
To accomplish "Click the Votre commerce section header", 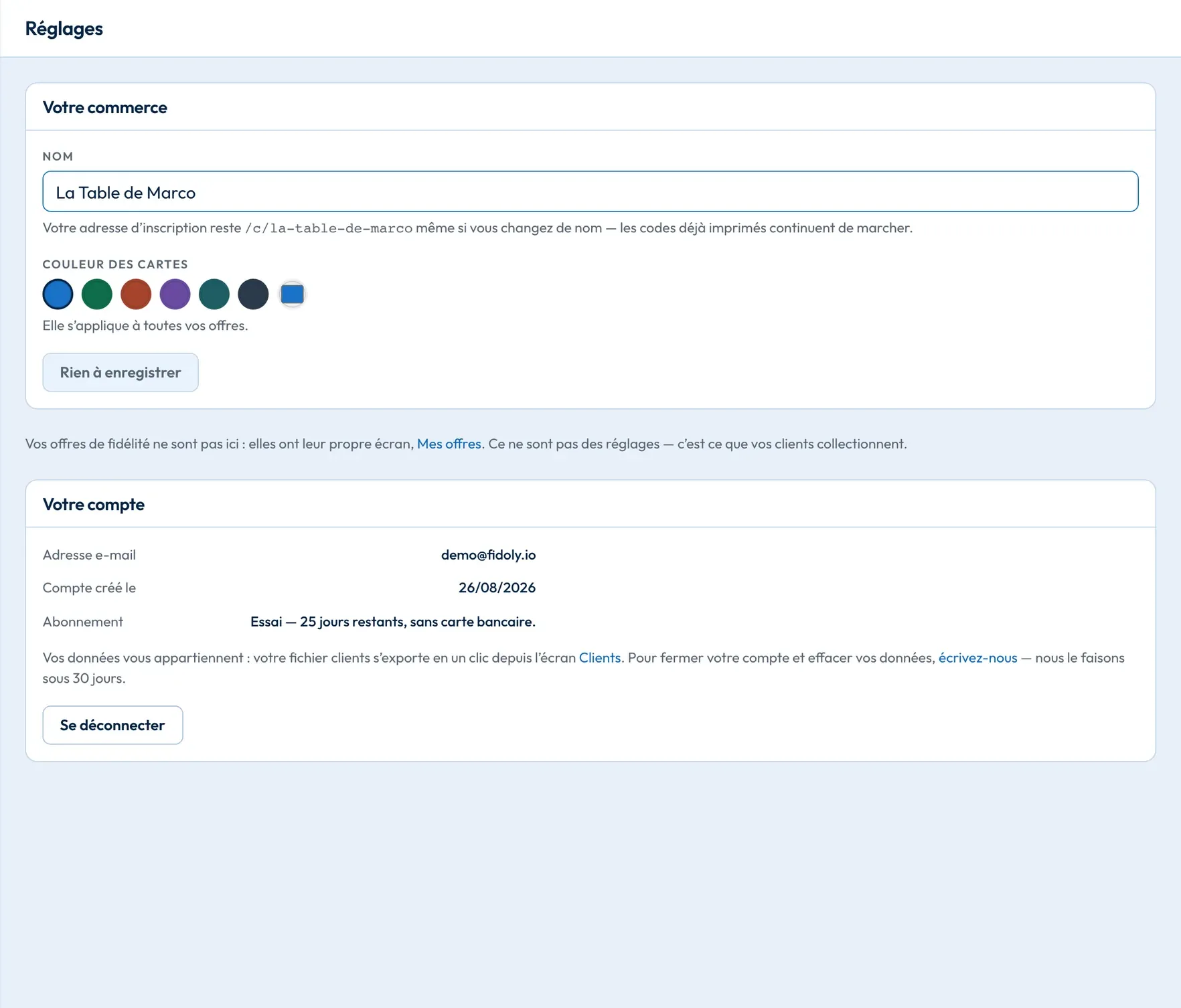I will [105, 108].
